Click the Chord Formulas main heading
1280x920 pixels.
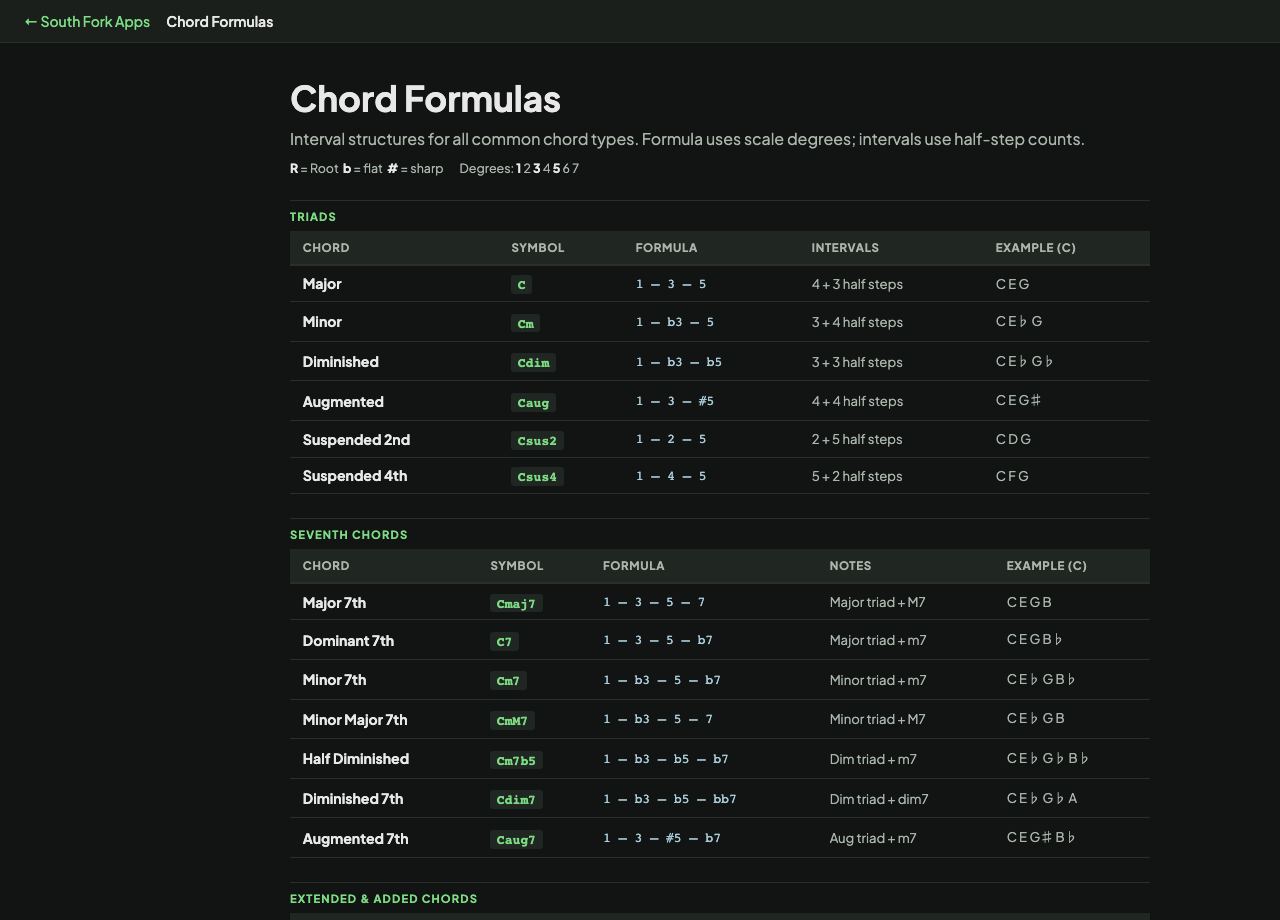pos(425,99)
